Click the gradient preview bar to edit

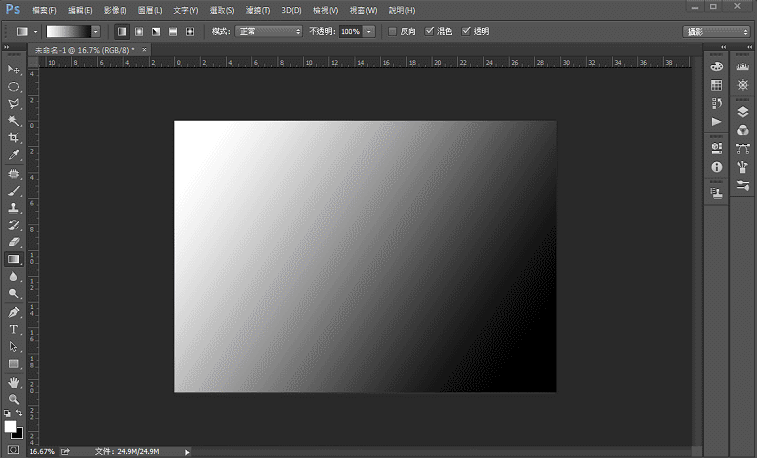coord(69,32)
